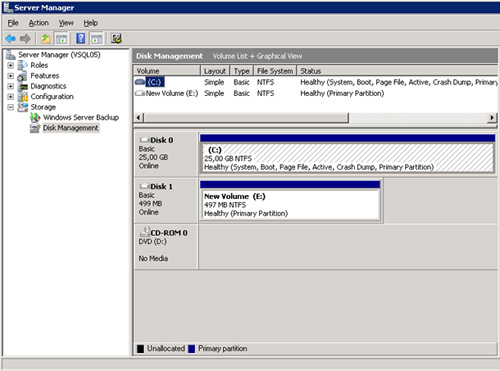Click the 'Unallocated' legend label

[x=166, y=349]
